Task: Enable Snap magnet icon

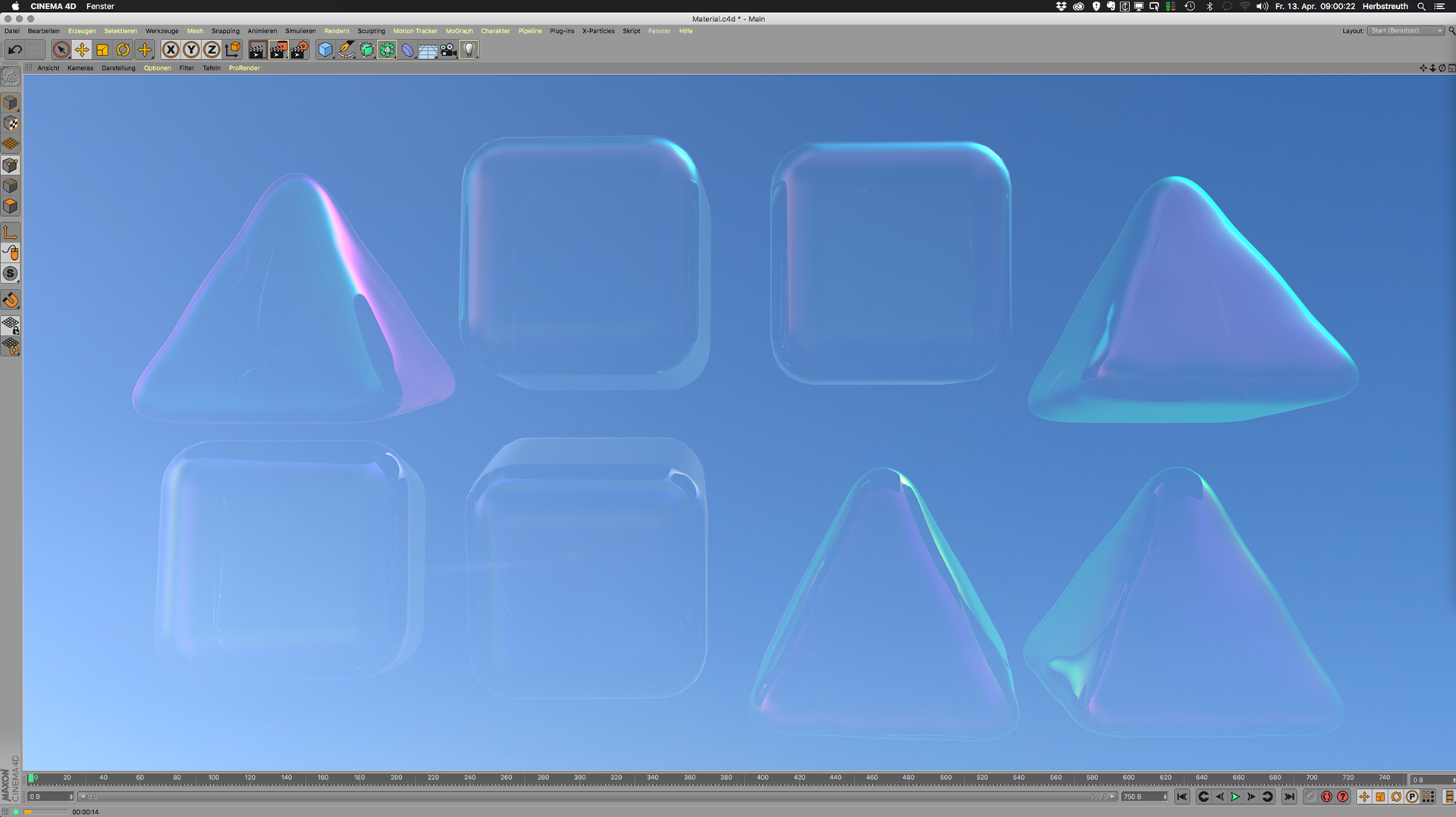Action: pos(11,300)
